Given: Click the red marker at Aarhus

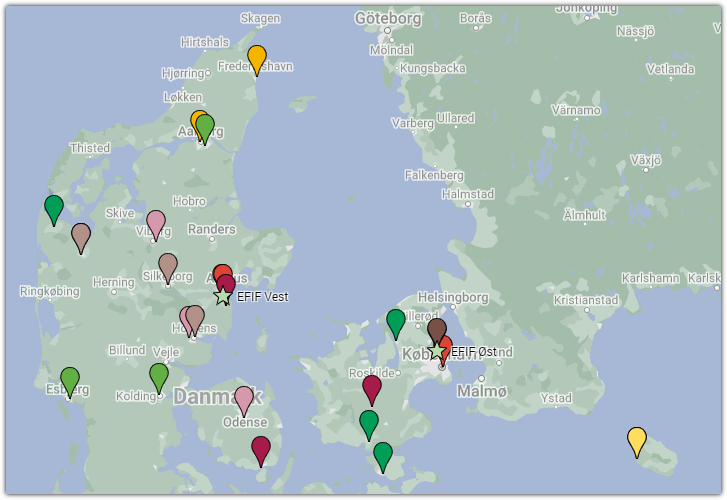Looking at the screenshot, I should coord(221,274).
